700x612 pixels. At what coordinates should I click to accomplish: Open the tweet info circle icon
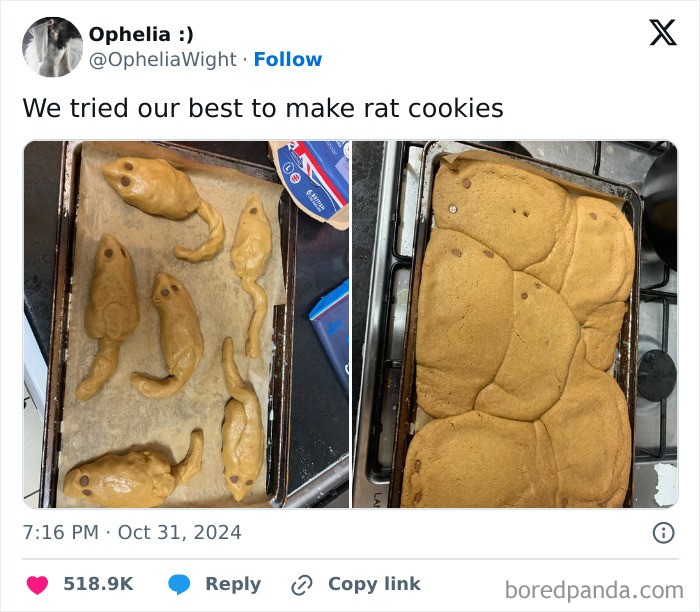(x=663, y=533)
